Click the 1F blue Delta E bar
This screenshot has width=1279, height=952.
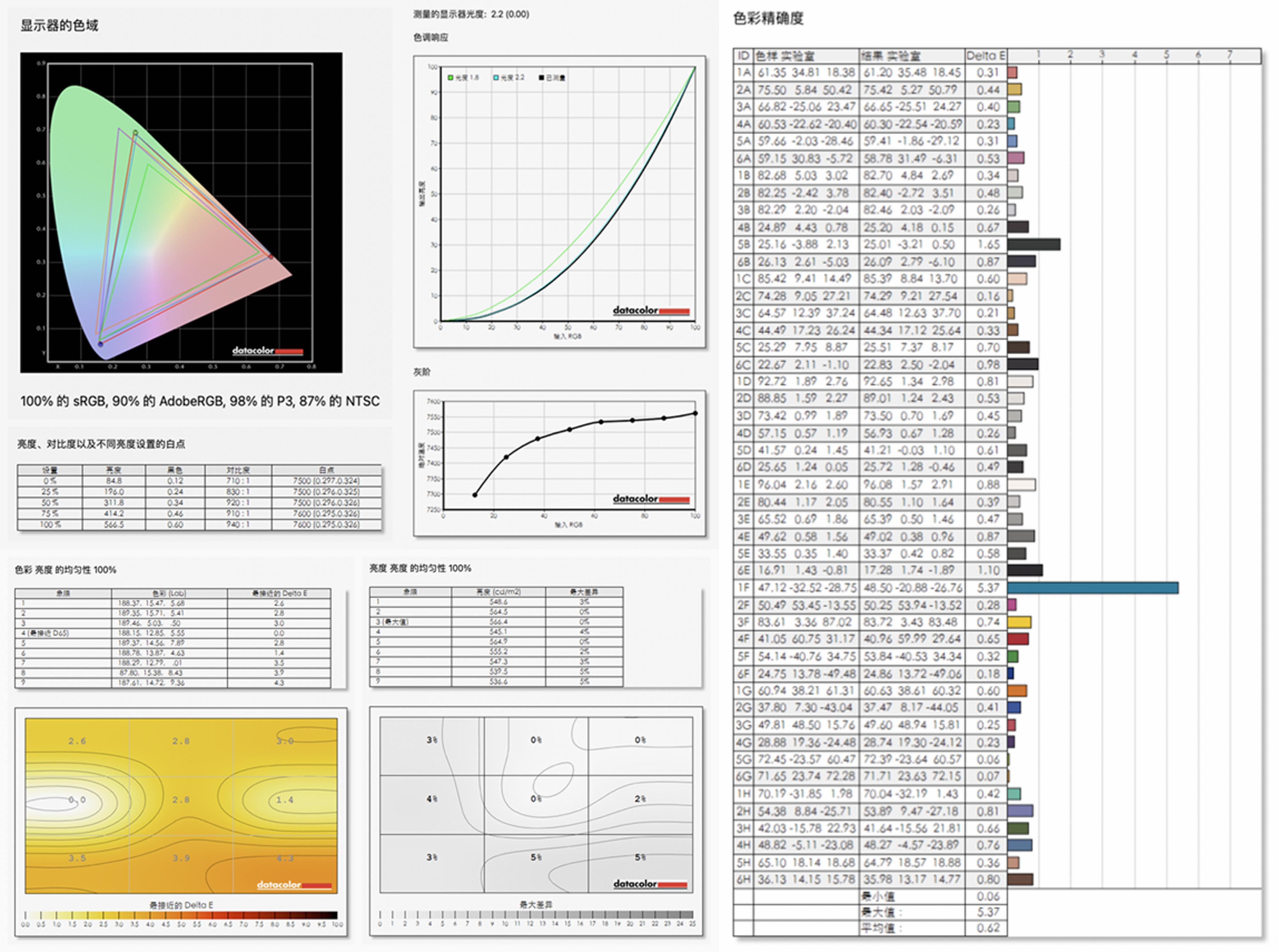click(1092, 588)
